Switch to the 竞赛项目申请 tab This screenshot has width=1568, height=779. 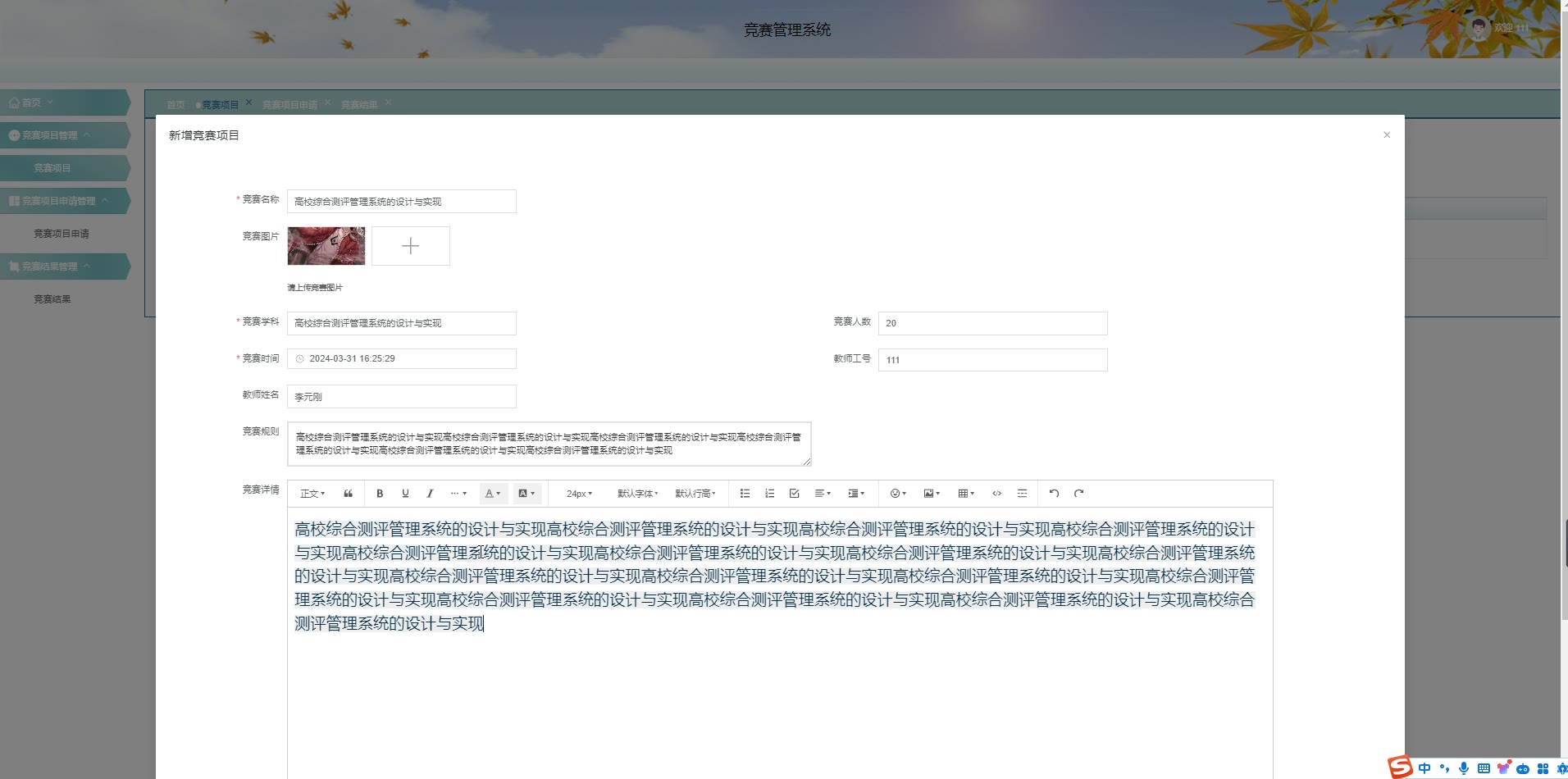pos(289,105)
